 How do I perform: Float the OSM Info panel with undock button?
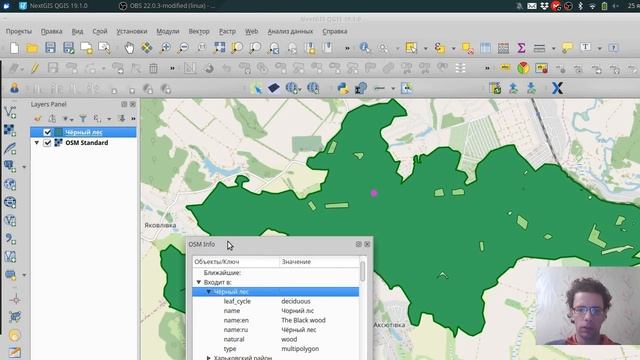click(x=358, y=244)
